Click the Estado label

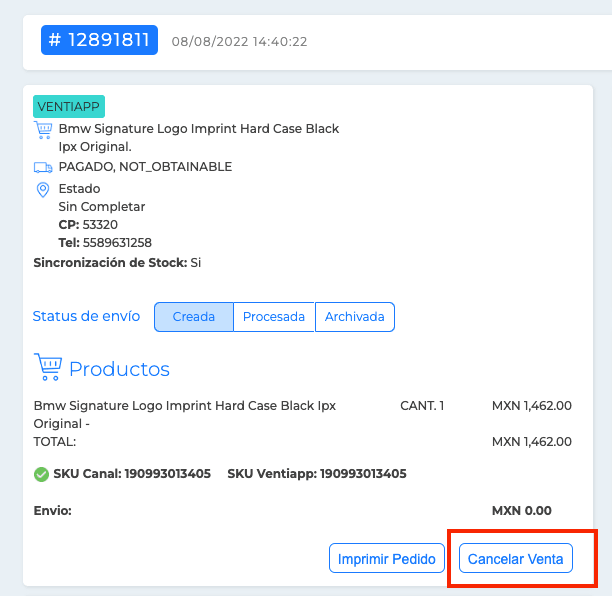79,189
